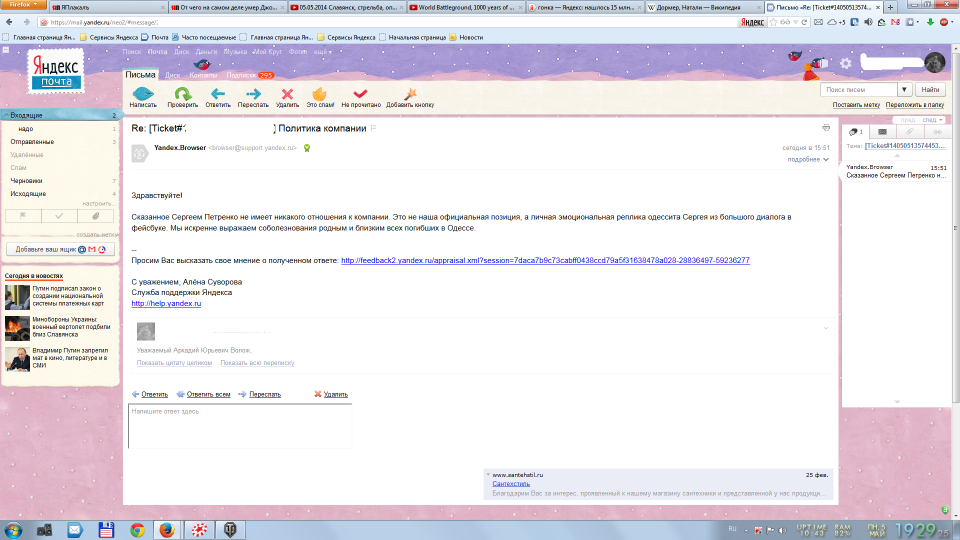960x540 pixels.
Task: Toggle the important flag beside the subject
Action: (374, 129)
